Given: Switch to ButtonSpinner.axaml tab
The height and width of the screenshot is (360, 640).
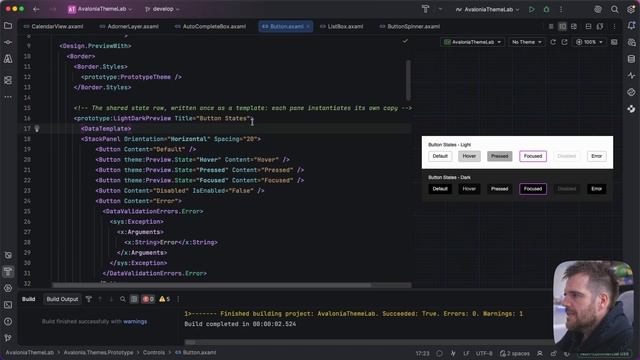Looking at the screenshot, I should 410,27.
